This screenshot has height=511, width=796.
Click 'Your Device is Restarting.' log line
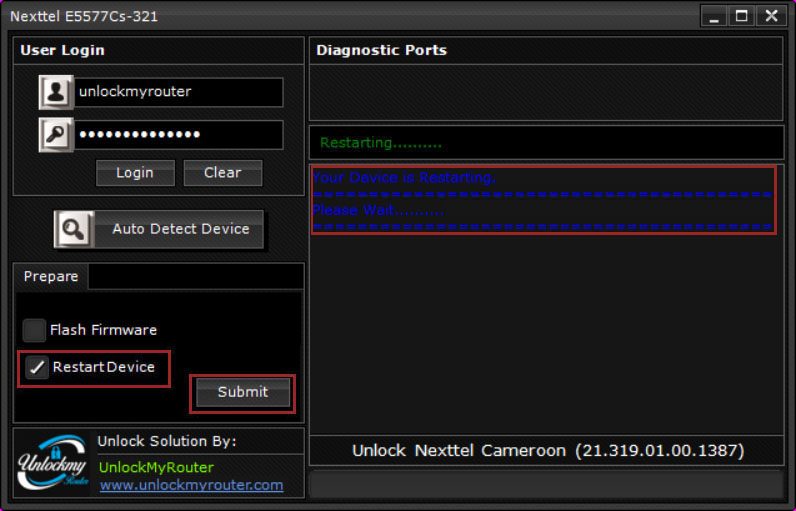click(404, 178)
